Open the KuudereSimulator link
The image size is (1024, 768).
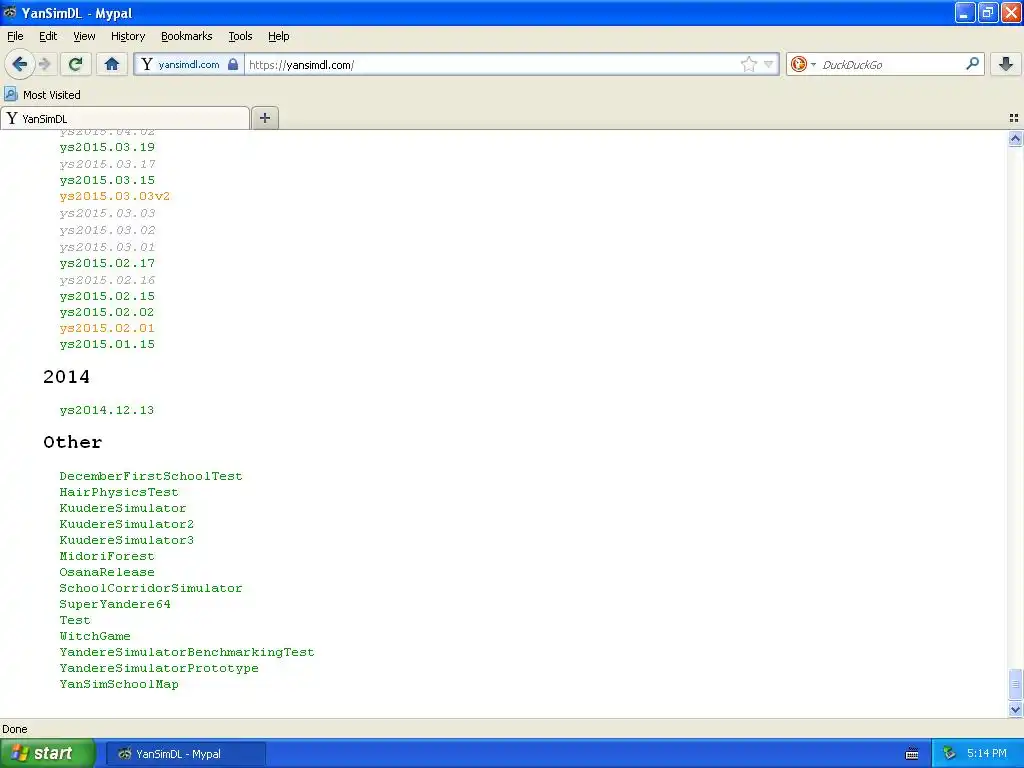pos(123,508)
